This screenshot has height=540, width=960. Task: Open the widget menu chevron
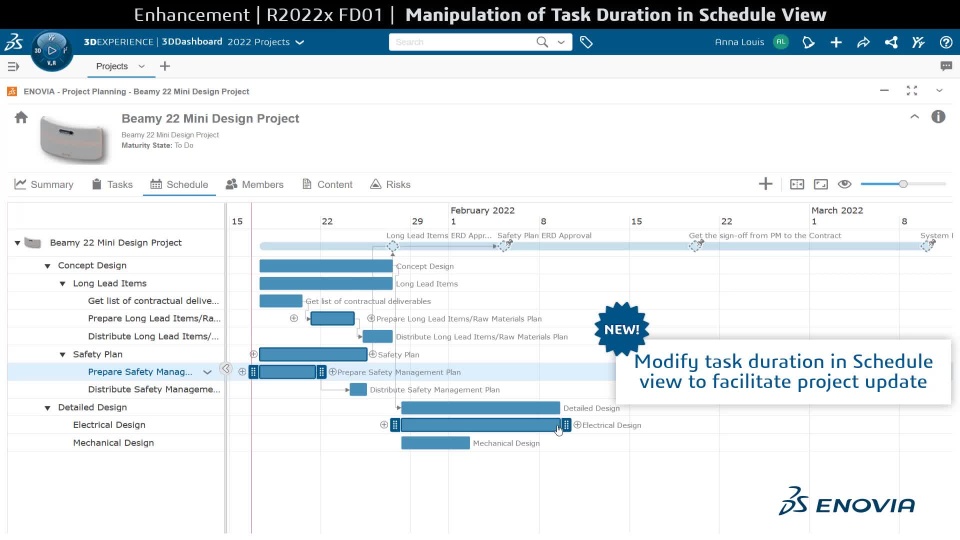tap(939, 91)
